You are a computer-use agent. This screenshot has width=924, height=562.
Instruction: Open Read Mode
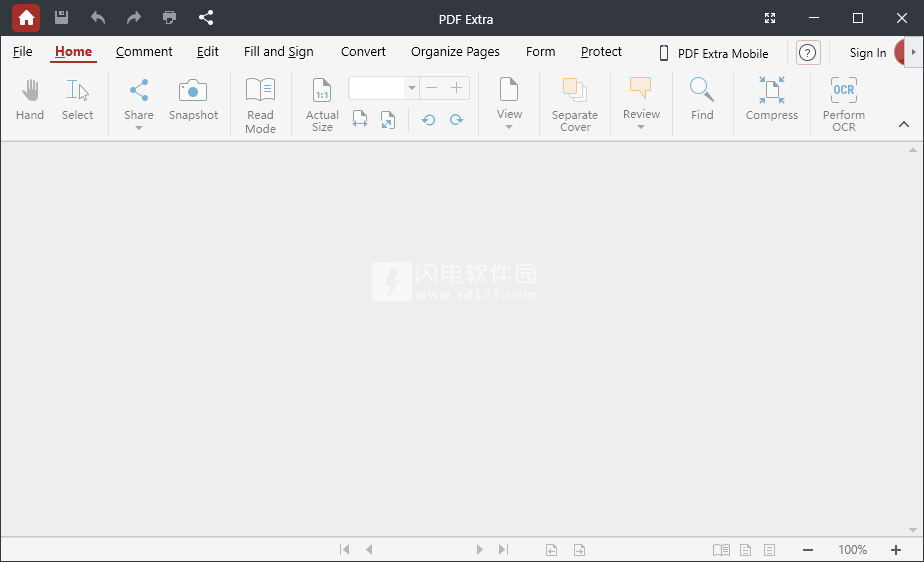click(260, 104)
